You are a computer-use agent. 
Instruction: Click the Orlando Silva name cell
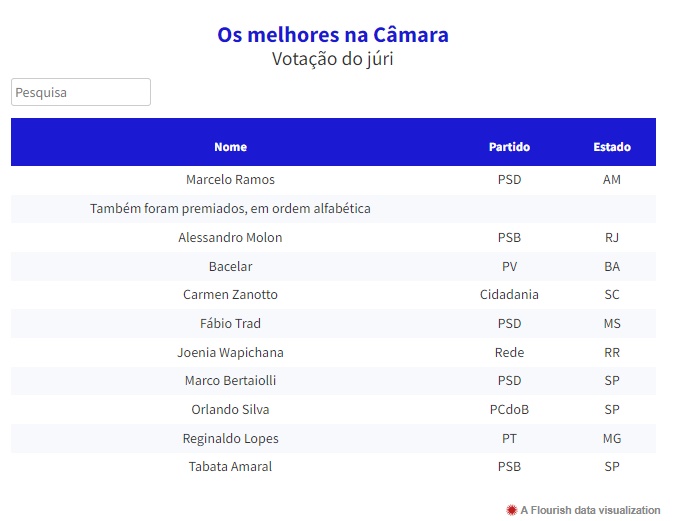(x=230, y=410)
